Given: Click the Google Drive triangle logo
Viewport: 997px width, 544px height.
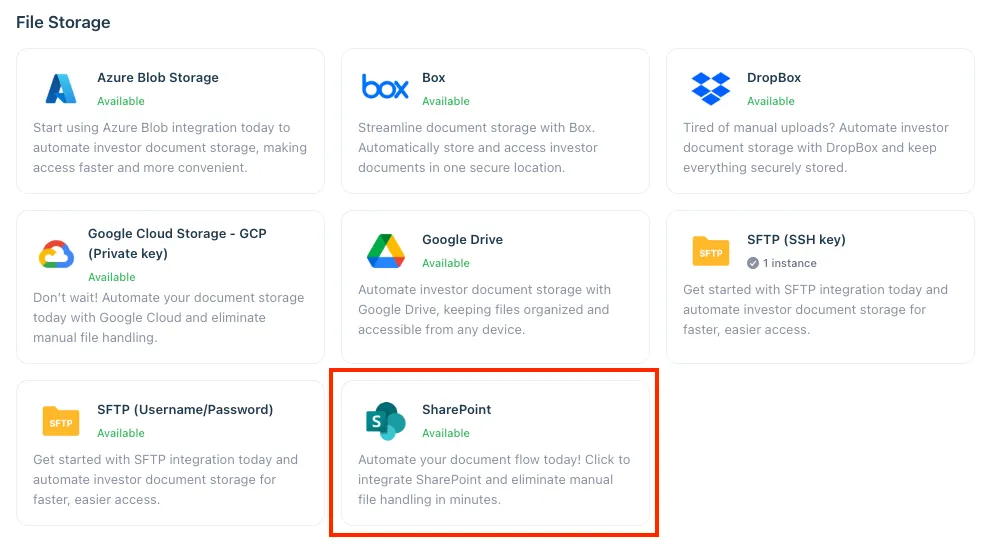Looking at the screenshot, I should coord(386,250).
